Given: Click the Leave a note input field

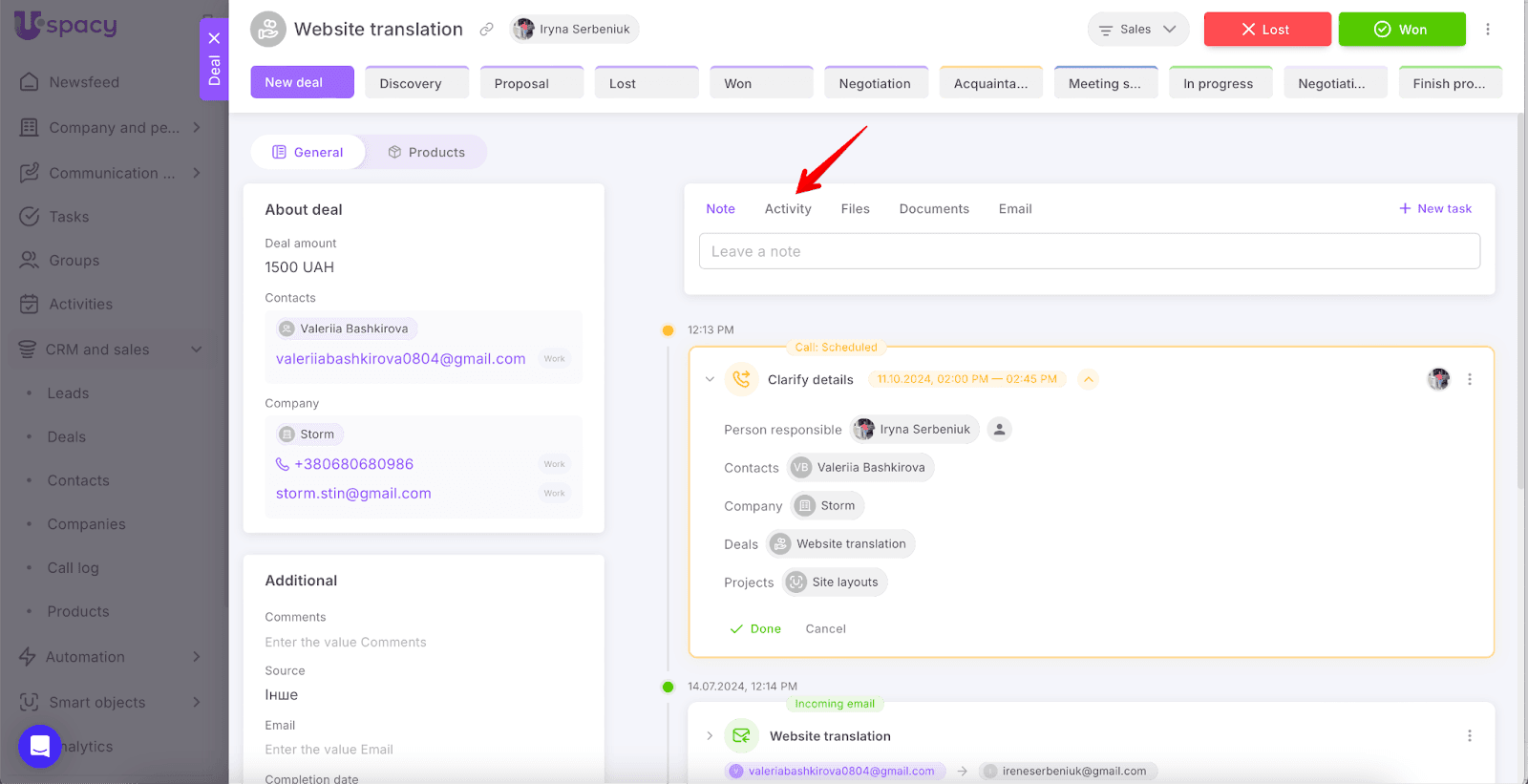Looking at the screenshot, I should tap(1089, 252).
